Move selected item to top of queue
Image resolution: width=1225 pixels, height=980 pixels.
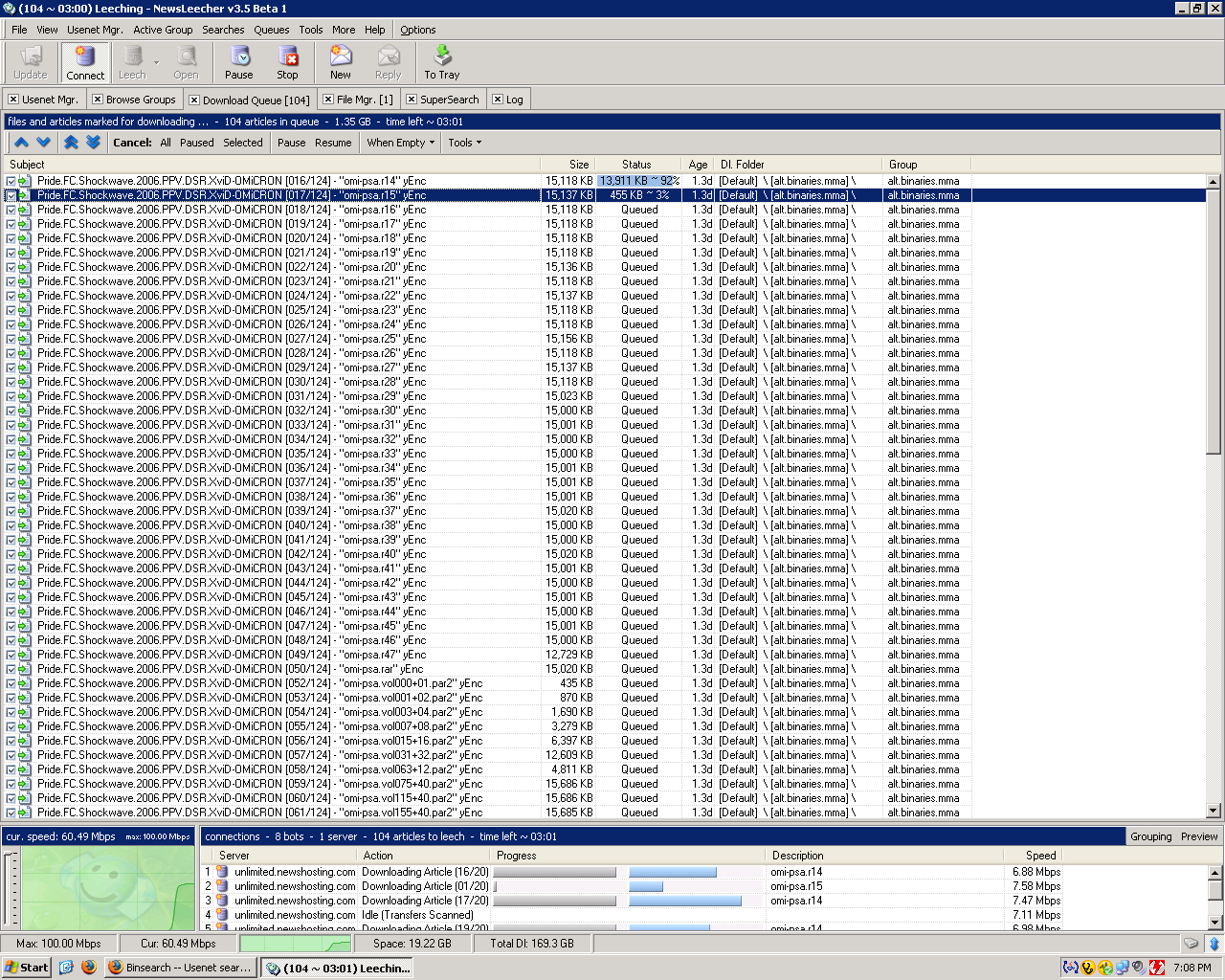[x=71, y=143]
